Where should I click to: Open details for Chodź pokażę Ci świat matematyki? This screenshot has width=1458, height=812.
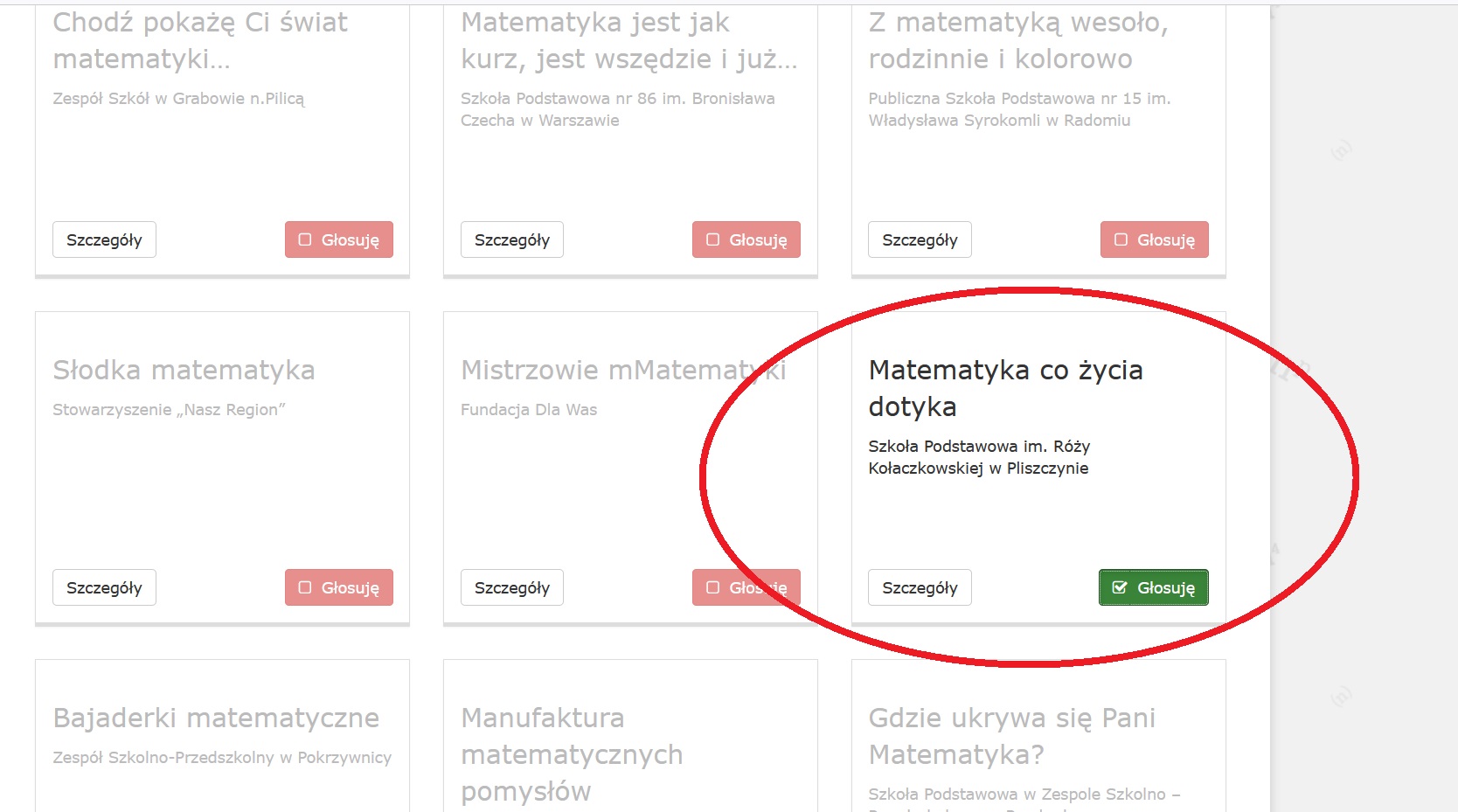tap(104, 239)
